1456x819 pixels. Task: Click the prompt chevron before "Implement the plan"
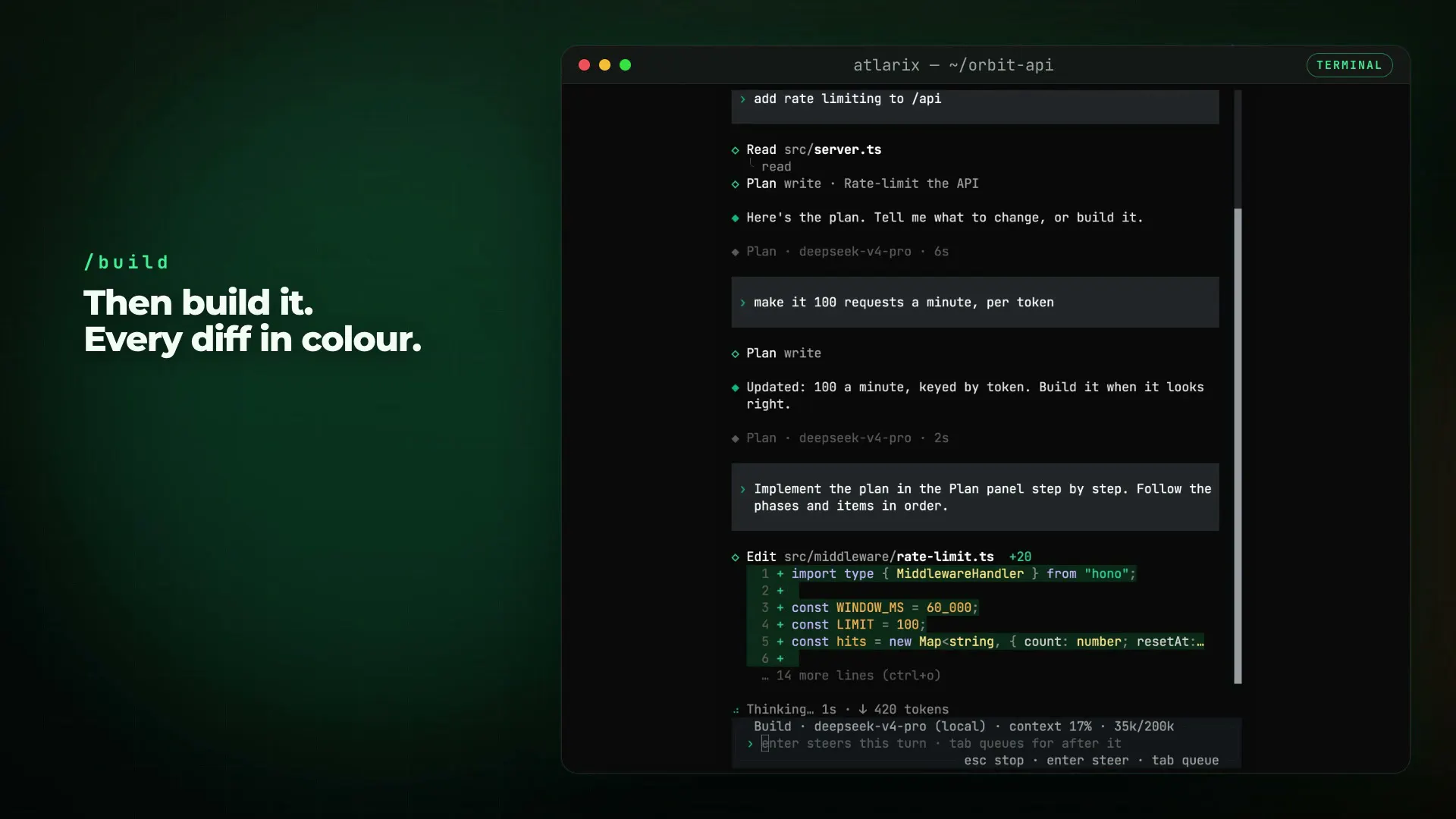pos(742,489)
